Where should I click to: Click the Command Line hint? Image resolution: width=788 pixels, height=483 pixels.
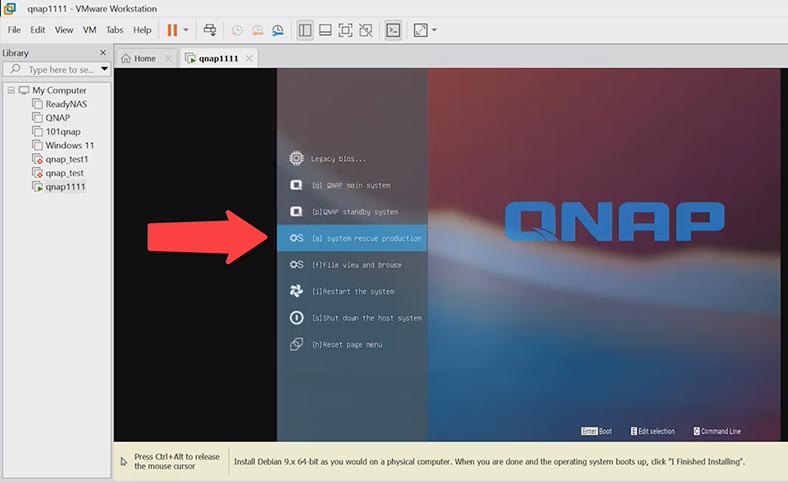(x=717, y=431)
